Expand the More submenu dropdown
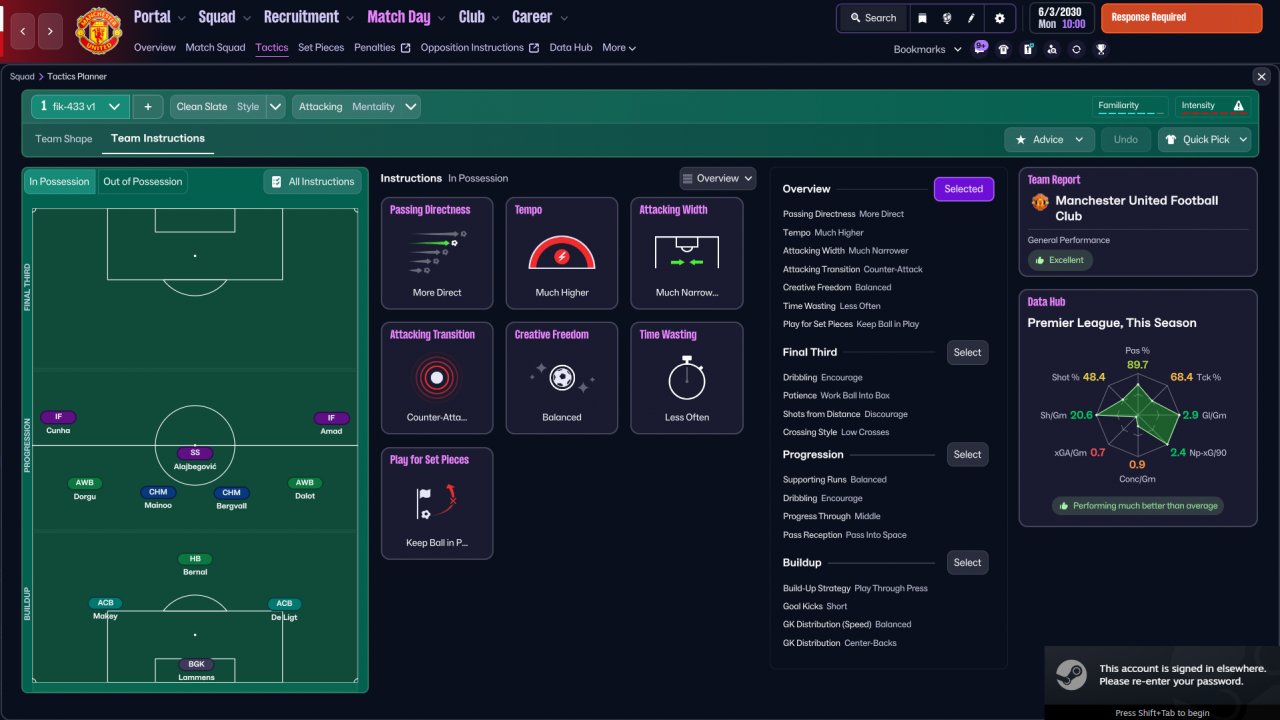The image size is (1280, 720). coord(619,48)
